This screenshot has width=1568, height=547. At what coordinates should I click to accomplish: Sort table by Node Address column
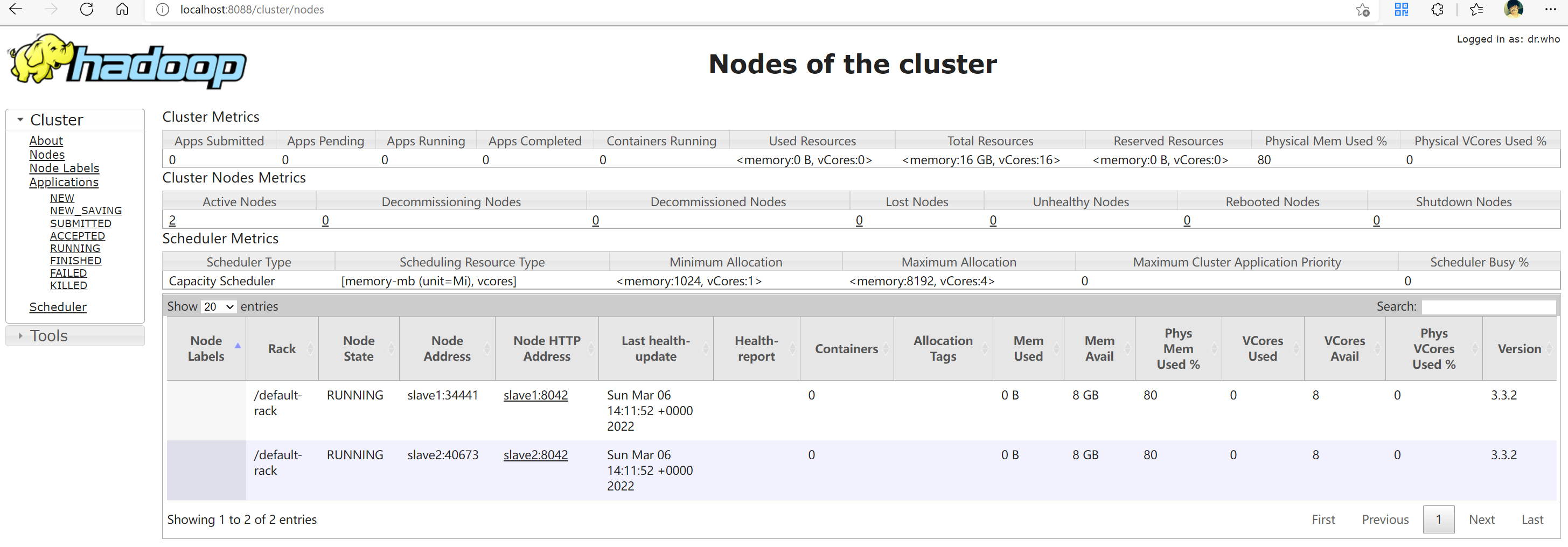coord(448,349)
